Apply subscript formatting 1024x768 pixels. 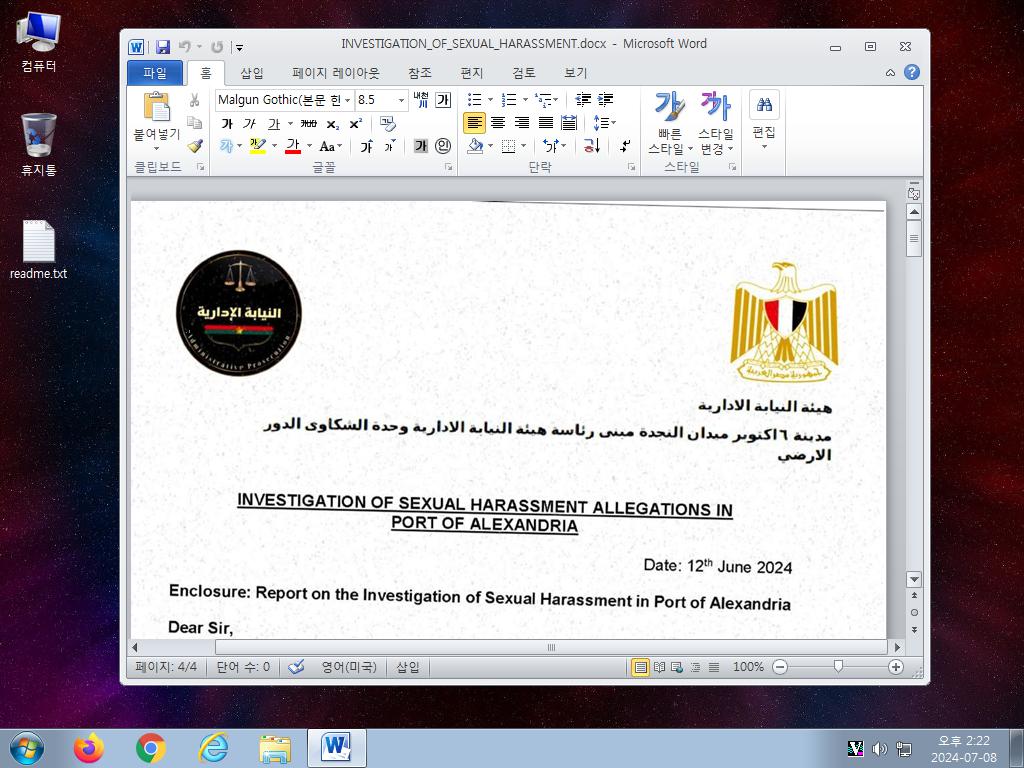click(x=332, y=123)
